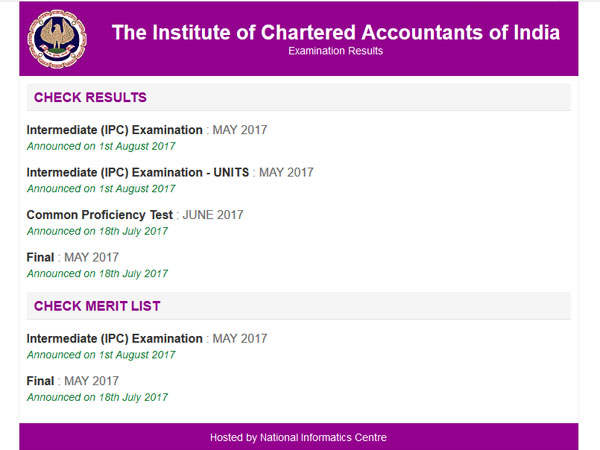Viewport: 600px width, 450px height.
Task: Select the CHECK RESULTS section heading
Action: point(90,98)
